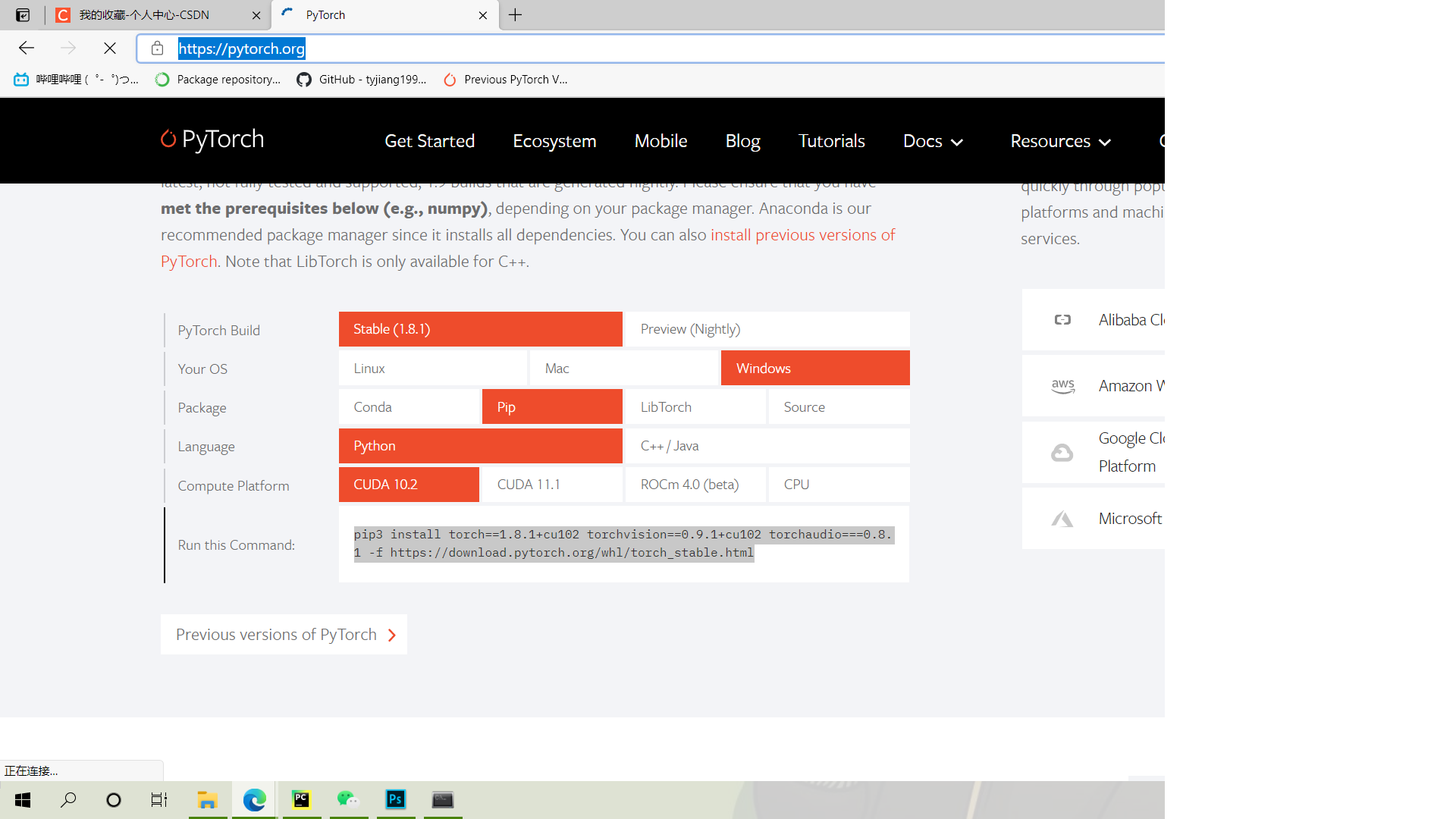
Task: Click the Alibaba Cloud icon
Action: (x=1062, y=319)
